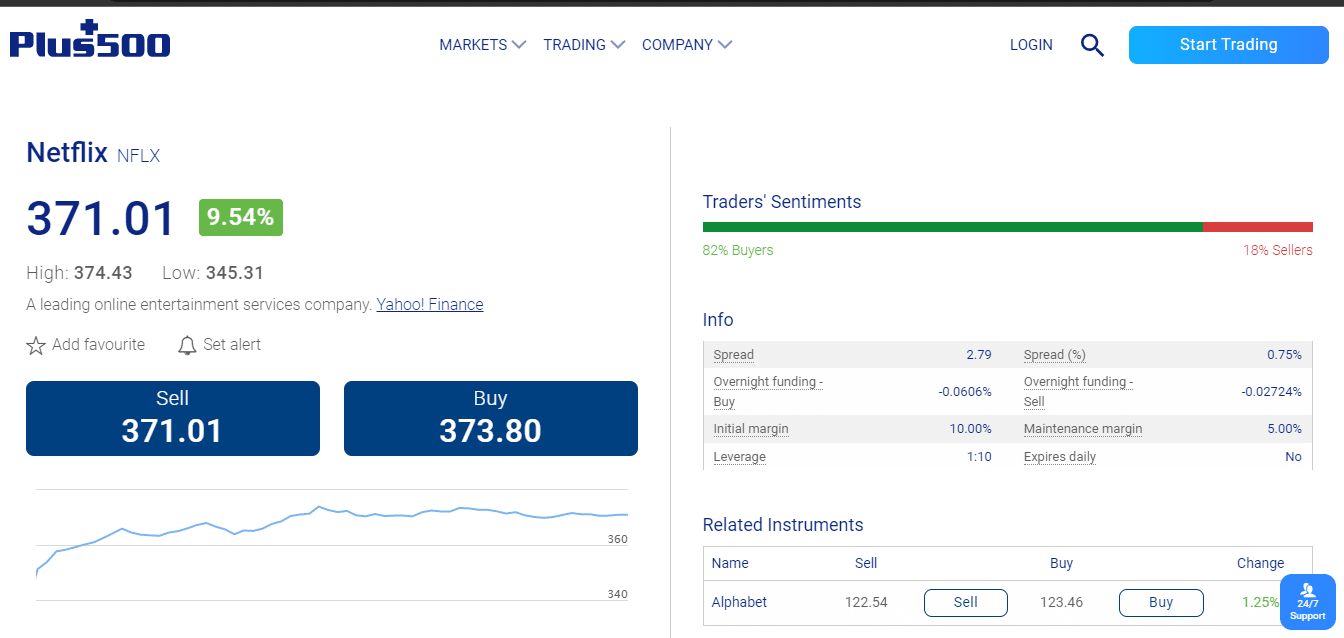This screenshot has width=1344, height=638.
Task: Click the Name column header
Action: coord(730,563)
